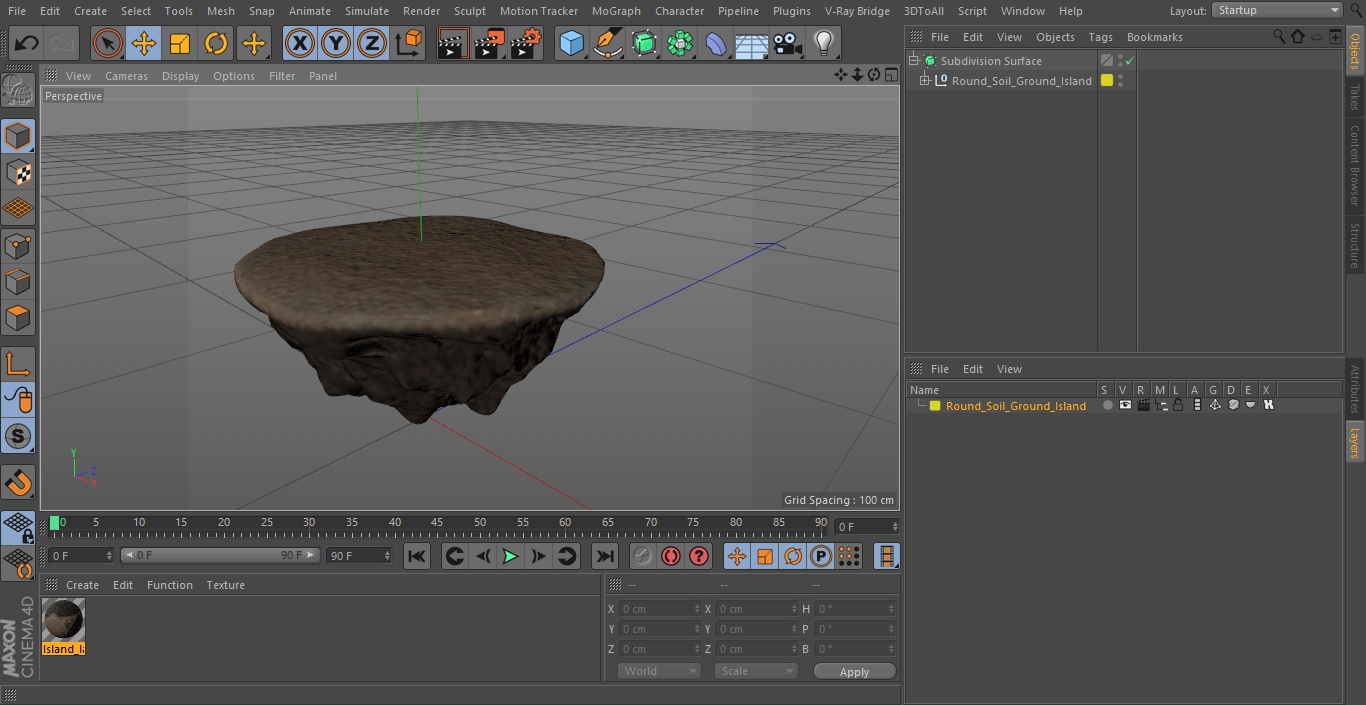The height and width of the screenshot is (705, 1366).
Task: Select the spline Pen tool
Action: (x=608, y=44)
